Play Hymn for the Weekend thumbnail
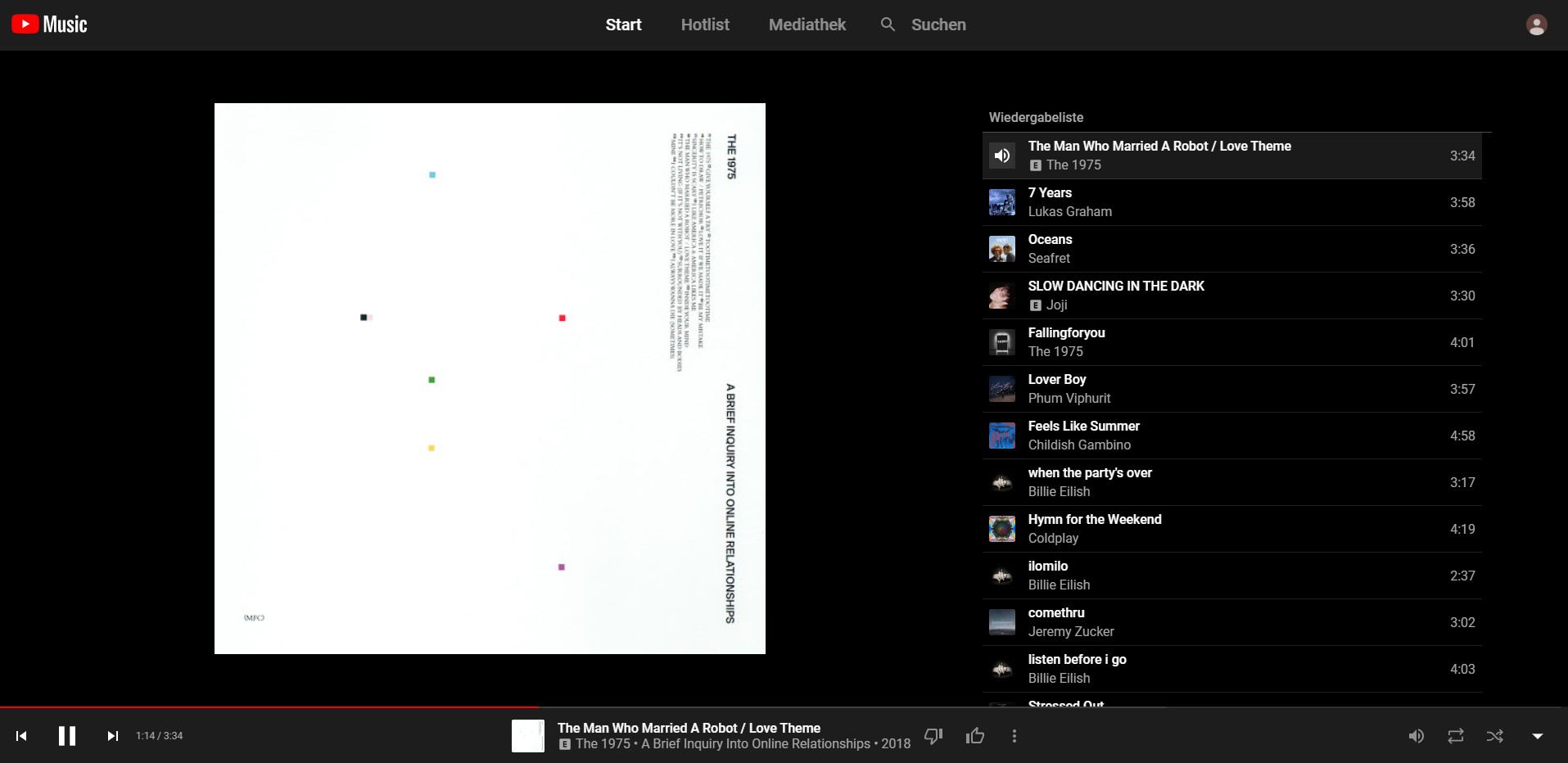This screenshot has width=1568, height=763. (1002, 529)
